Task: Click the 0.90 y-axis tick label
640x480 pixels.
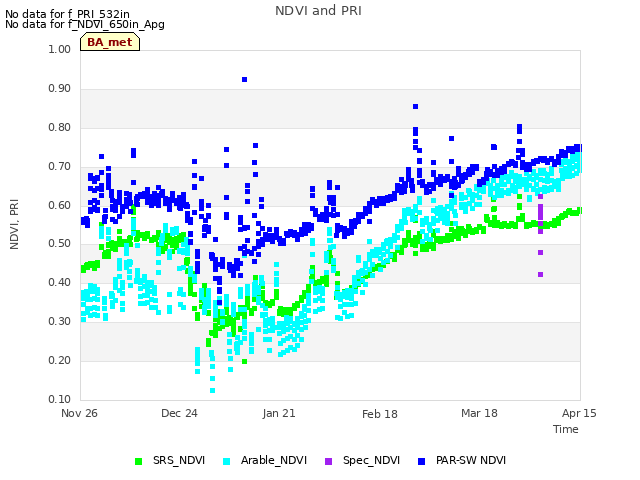Action: [x=60, y=89]
